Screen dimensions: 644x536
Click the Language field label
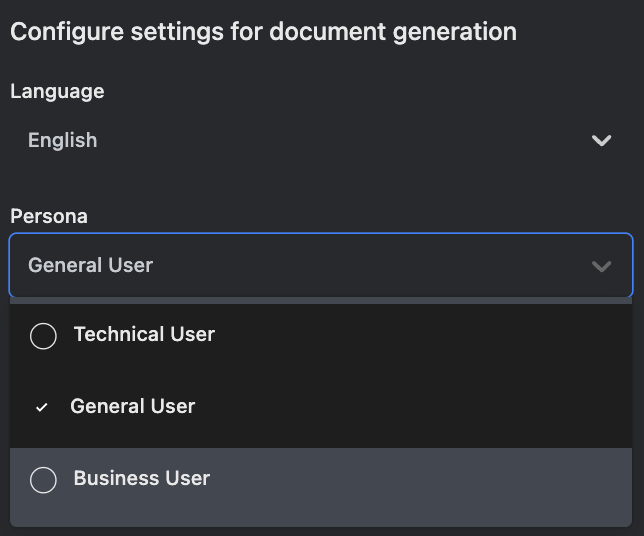[57, 91]
